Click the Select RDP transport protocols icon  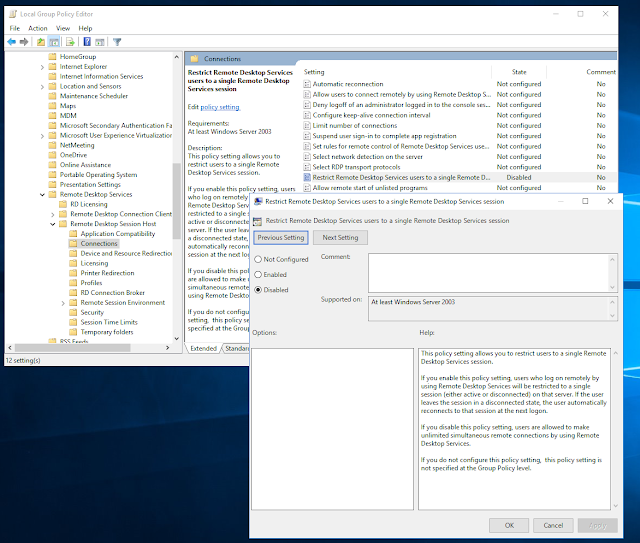[307, 167]
